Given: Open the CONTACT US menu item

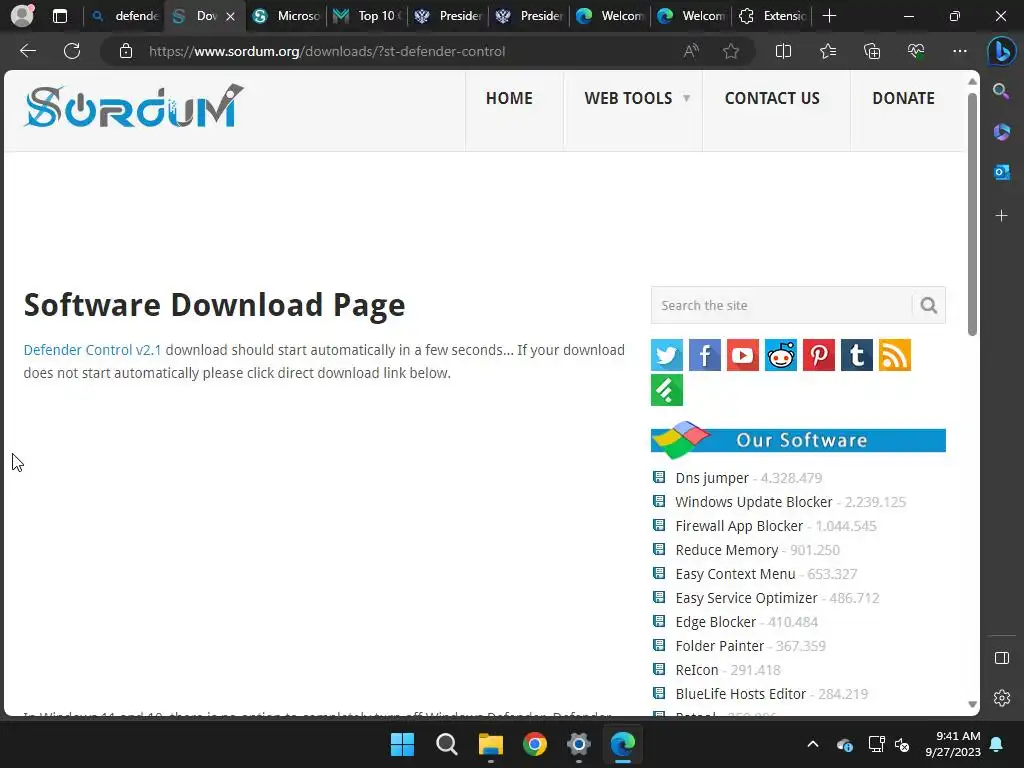Looking at the screenshot, I should (772, 98).
